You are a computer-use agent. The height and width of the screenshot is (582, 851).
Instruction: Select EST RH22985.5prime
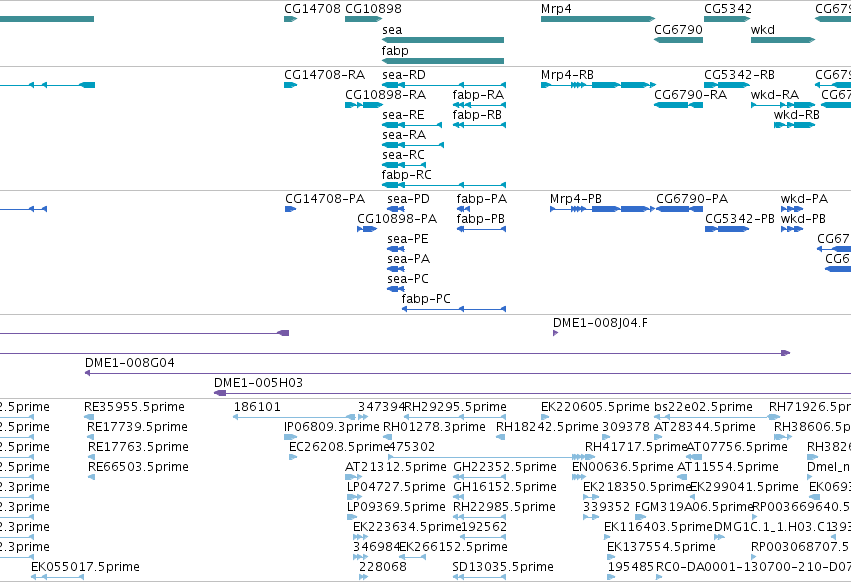(504, 507)
